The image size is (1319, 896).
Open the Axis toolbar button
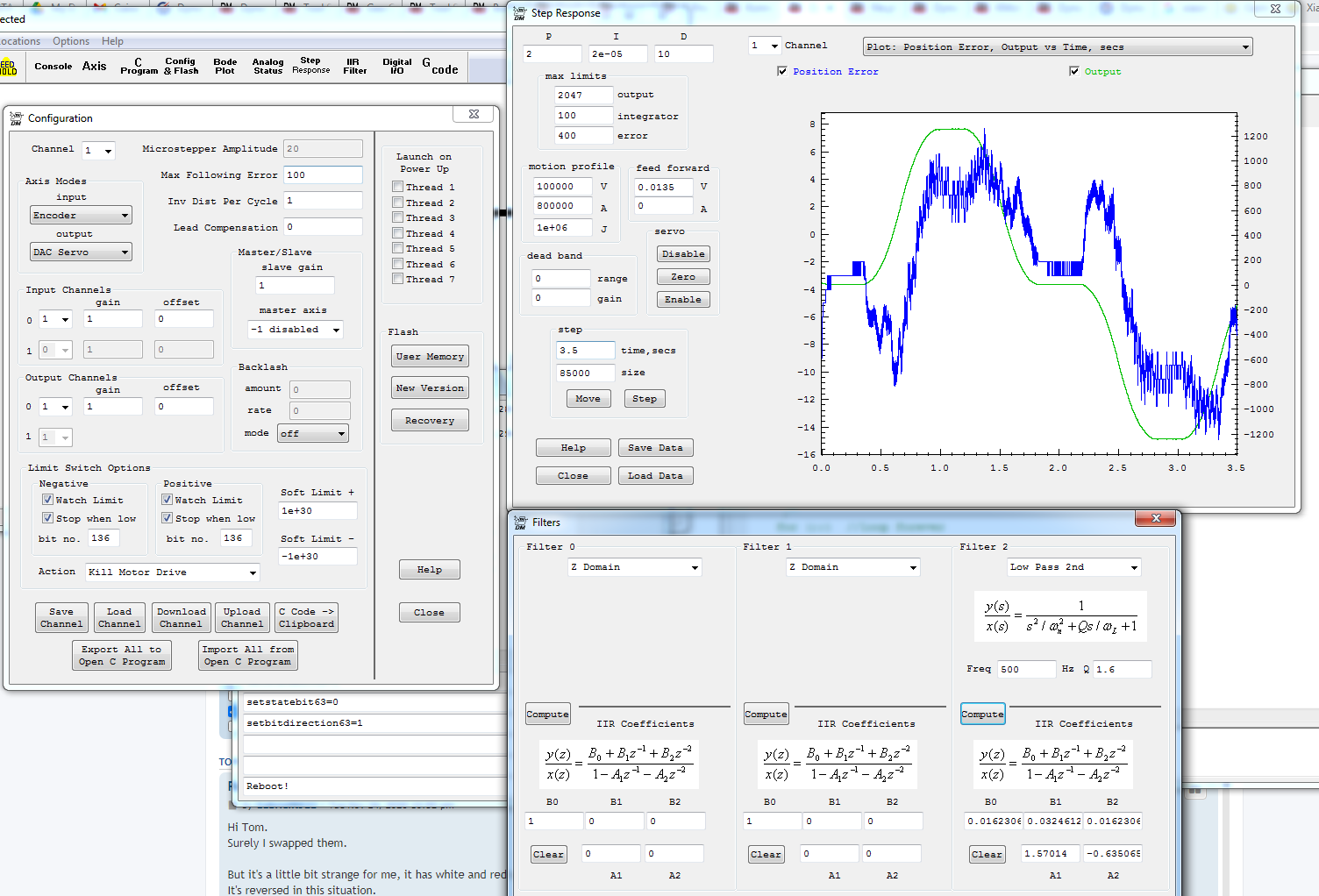[x=94, y=67]
